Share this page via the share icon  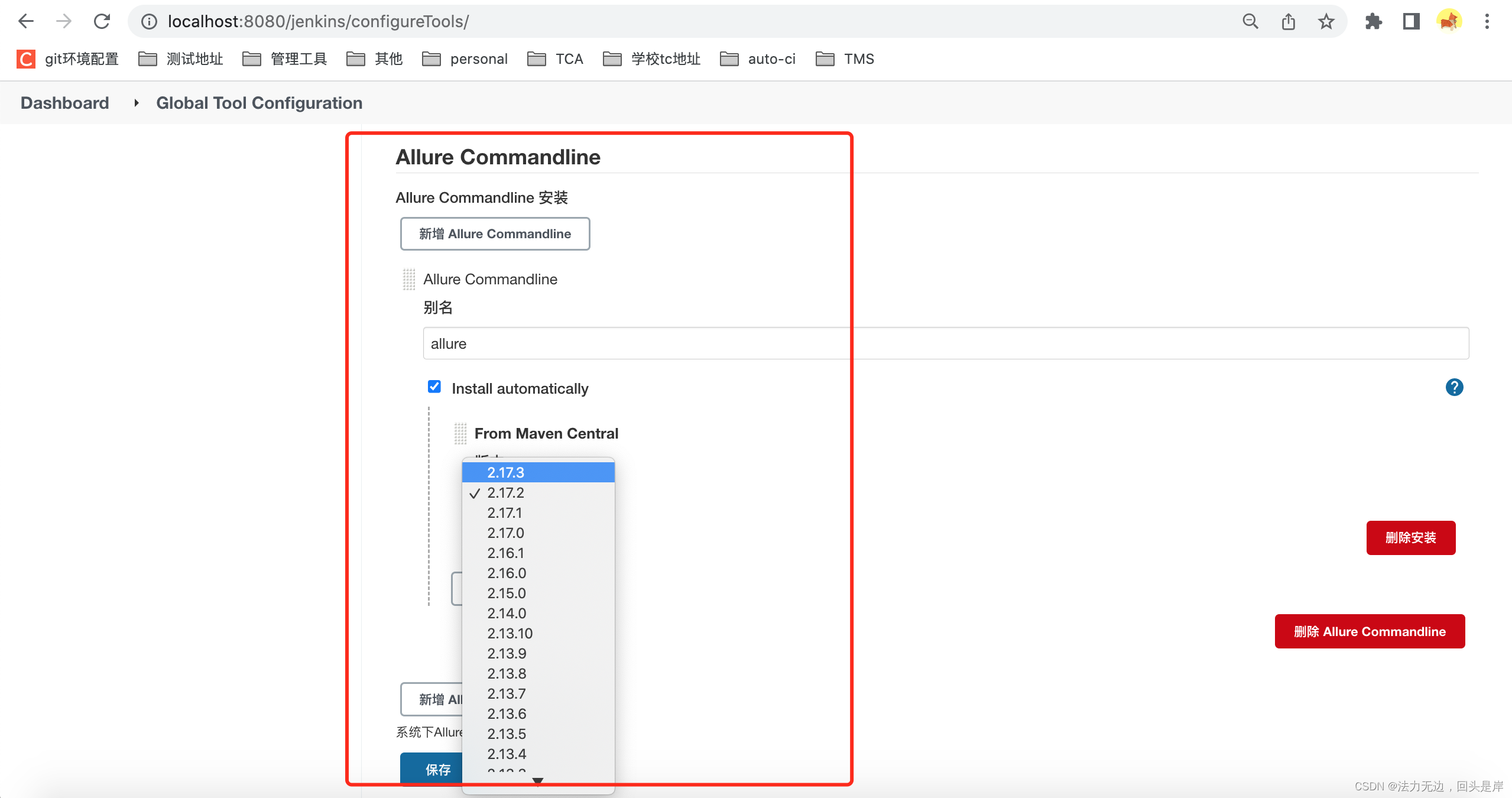pyautogui.click(x=1289, y=22)
